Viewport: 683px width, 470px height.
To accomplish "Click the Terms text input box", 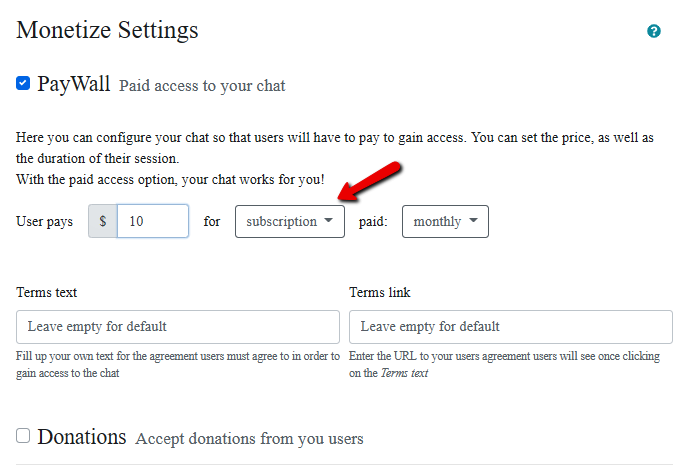I will click(178, 327).
